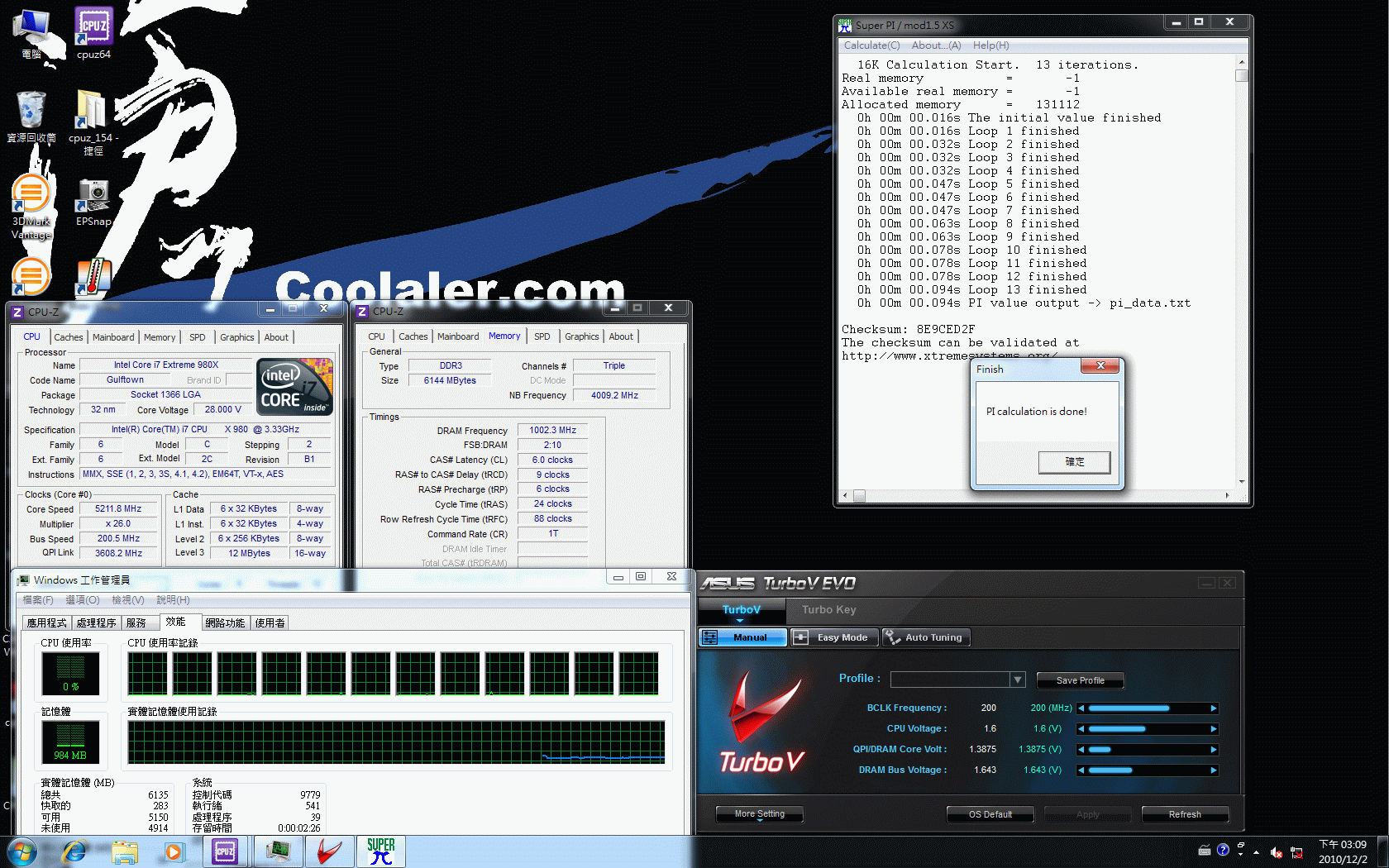
Task: Launch the 3DMark Vantage desktop shortcut
Action: pyautogui.click(x=31, y=207)
